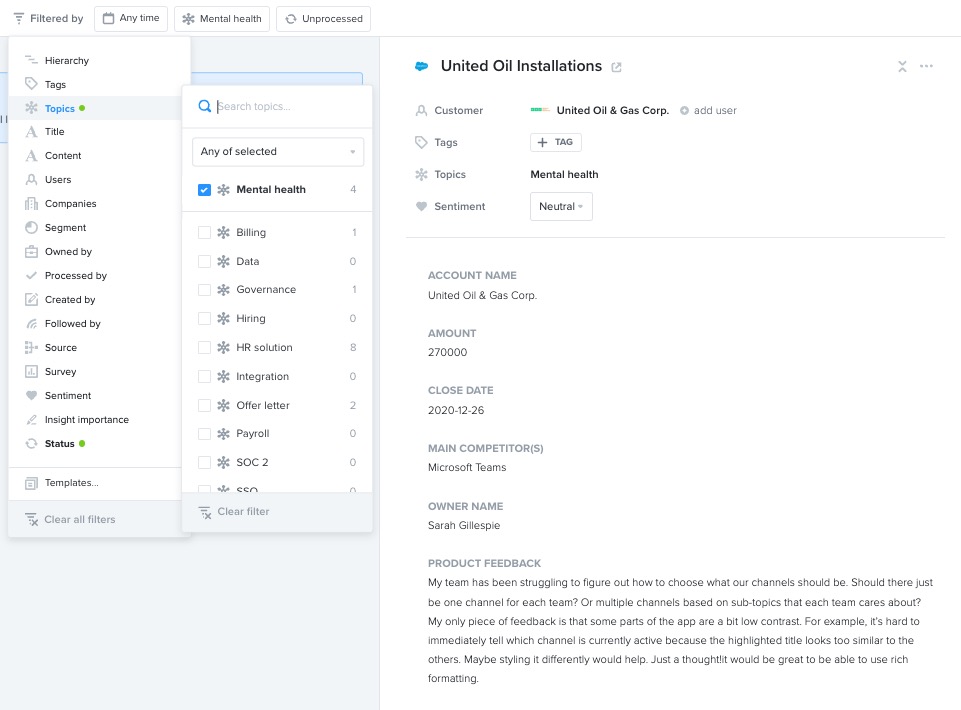Click the Created by pencil icon
The height and width of the screenshot is (710, 961).
click(31, 299)
